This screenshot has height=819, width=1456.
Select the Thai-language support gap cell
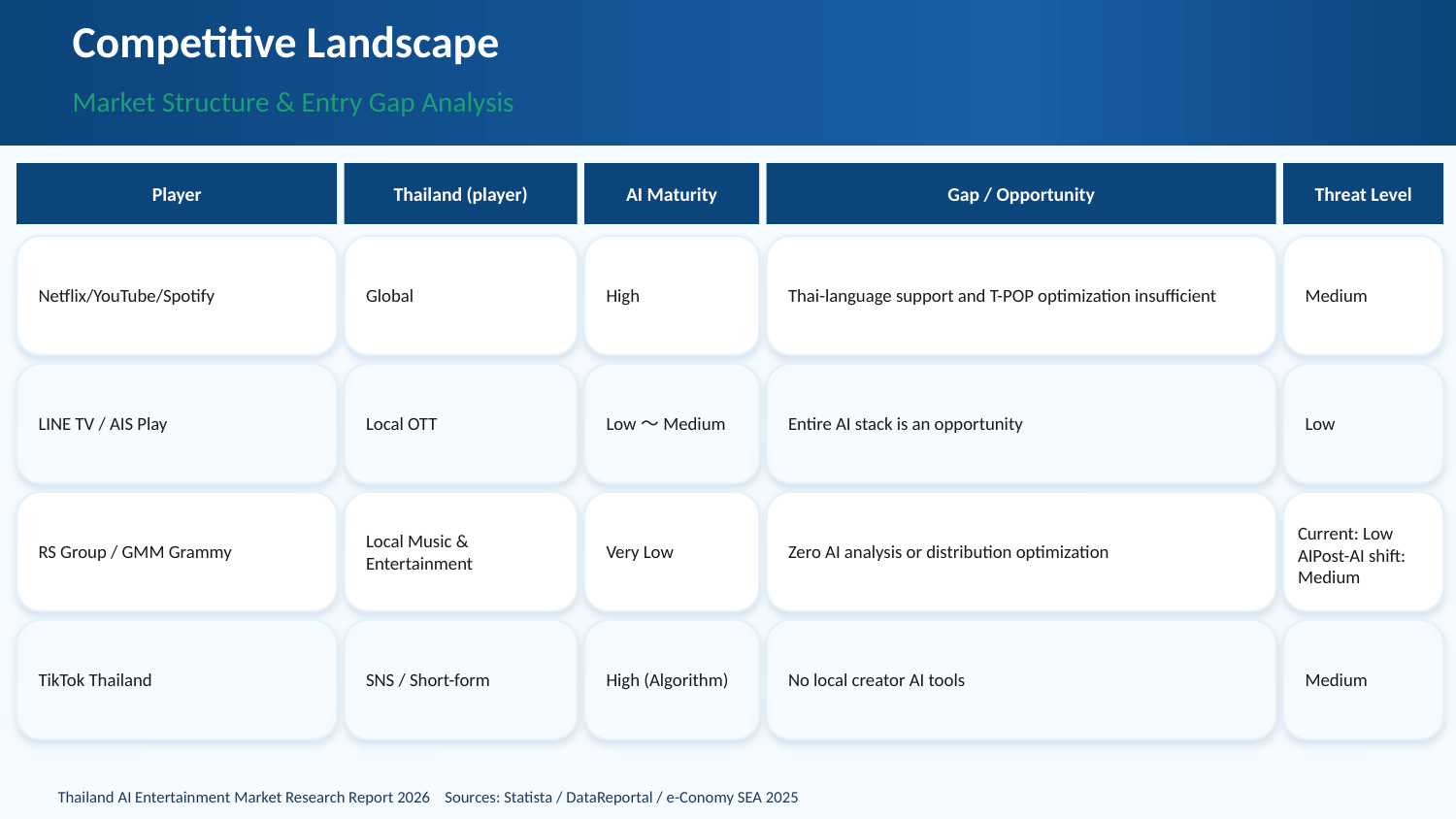point(1021,296)
